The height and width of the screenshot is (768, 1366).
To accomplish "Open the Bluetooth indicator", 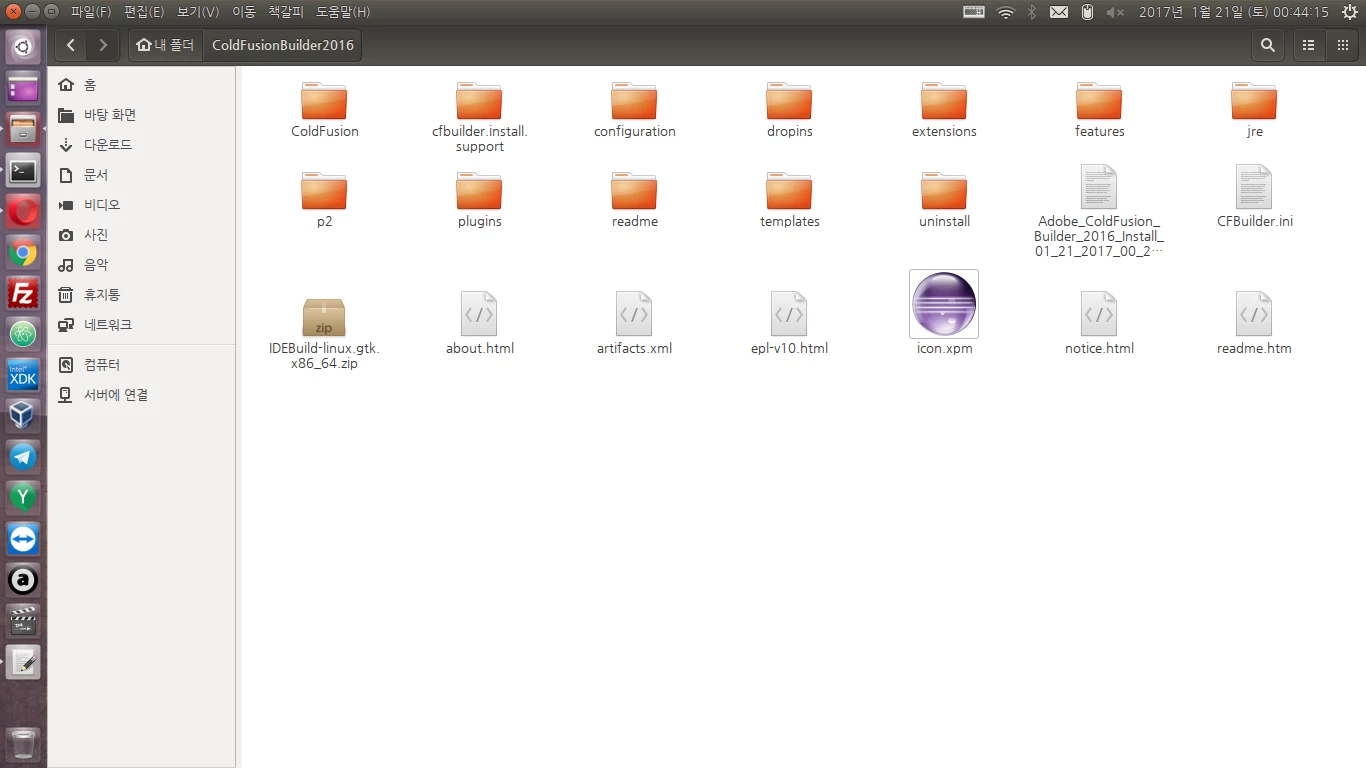I will (1032, 12).
